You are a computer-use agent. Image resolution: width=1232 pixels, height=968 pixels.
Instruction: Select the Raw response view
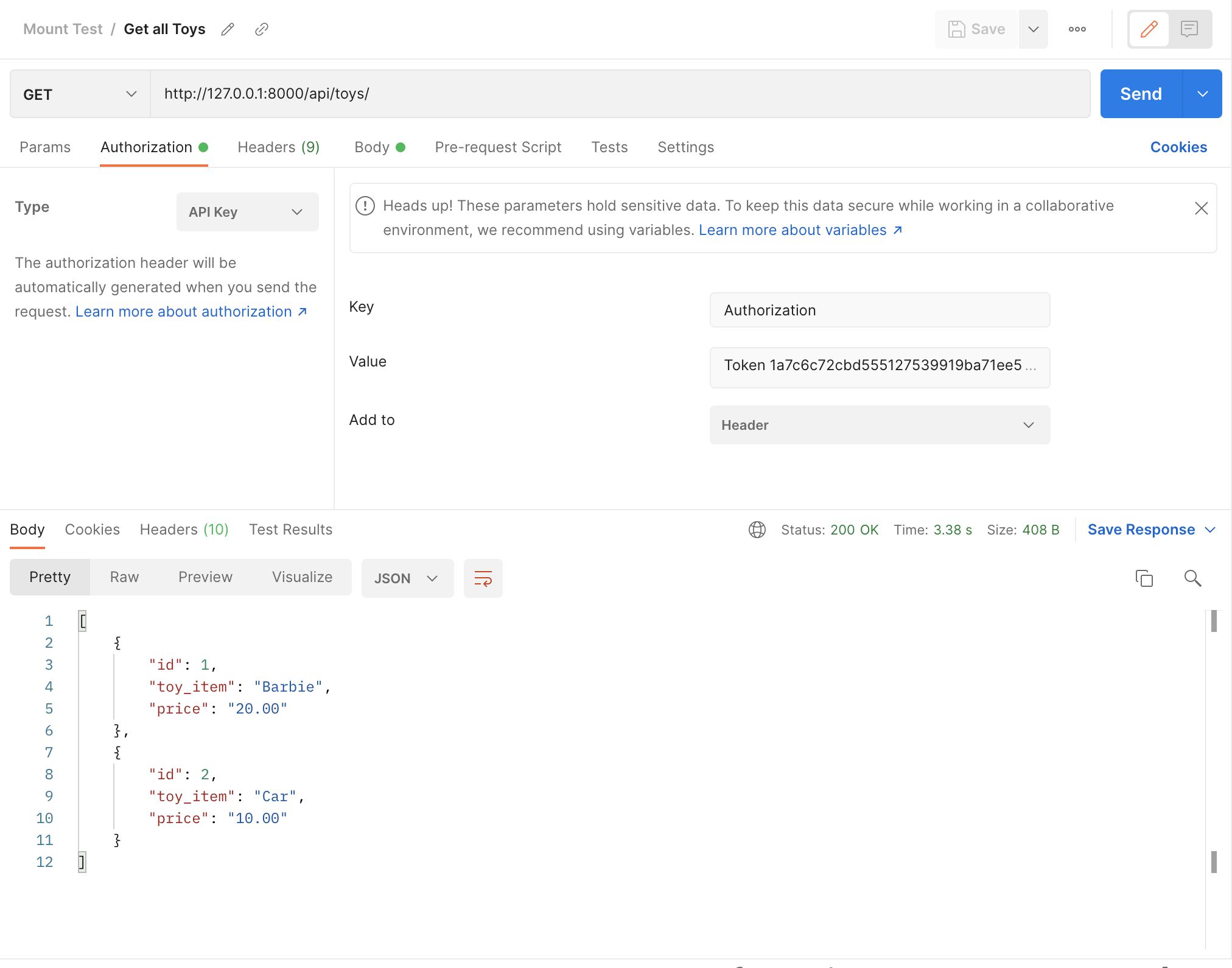click(124, 577)
